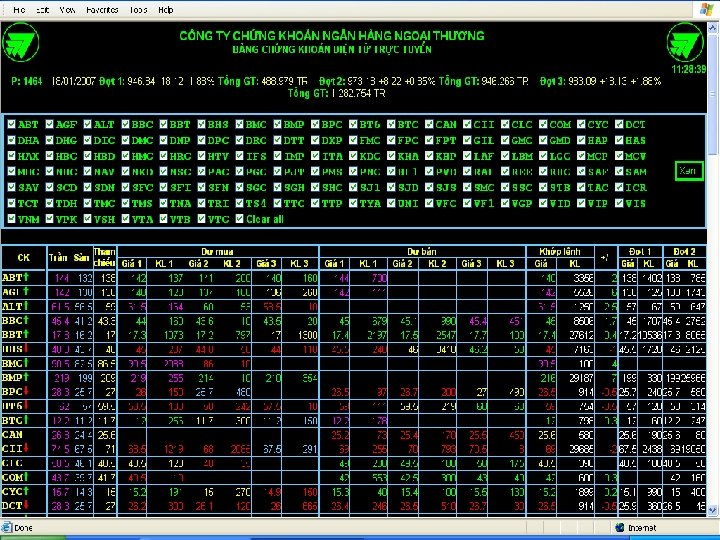The image size is (720, 540).
Task: Click the BMP stock row label
Action: [x=12, y=377]
